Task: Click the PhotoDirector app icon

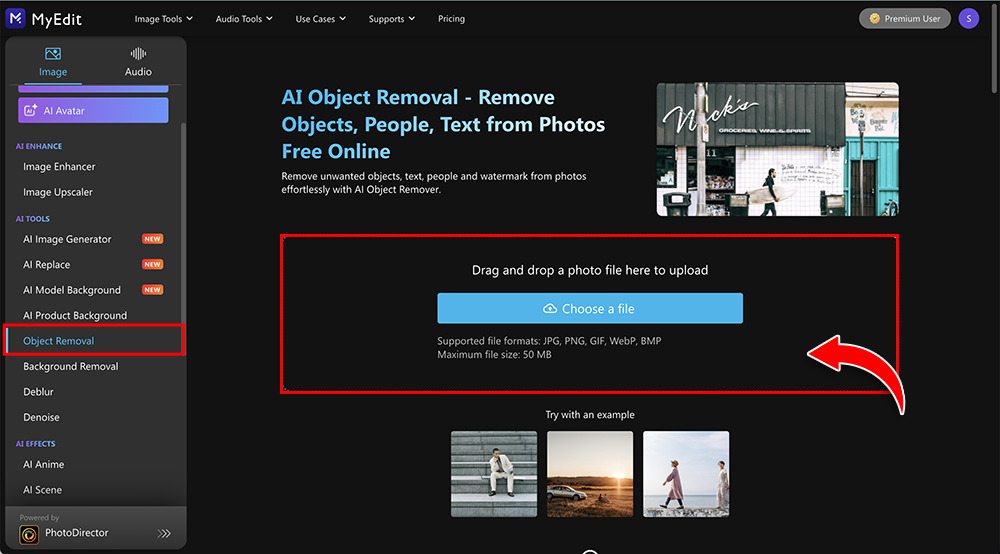Action: point(29,534)
